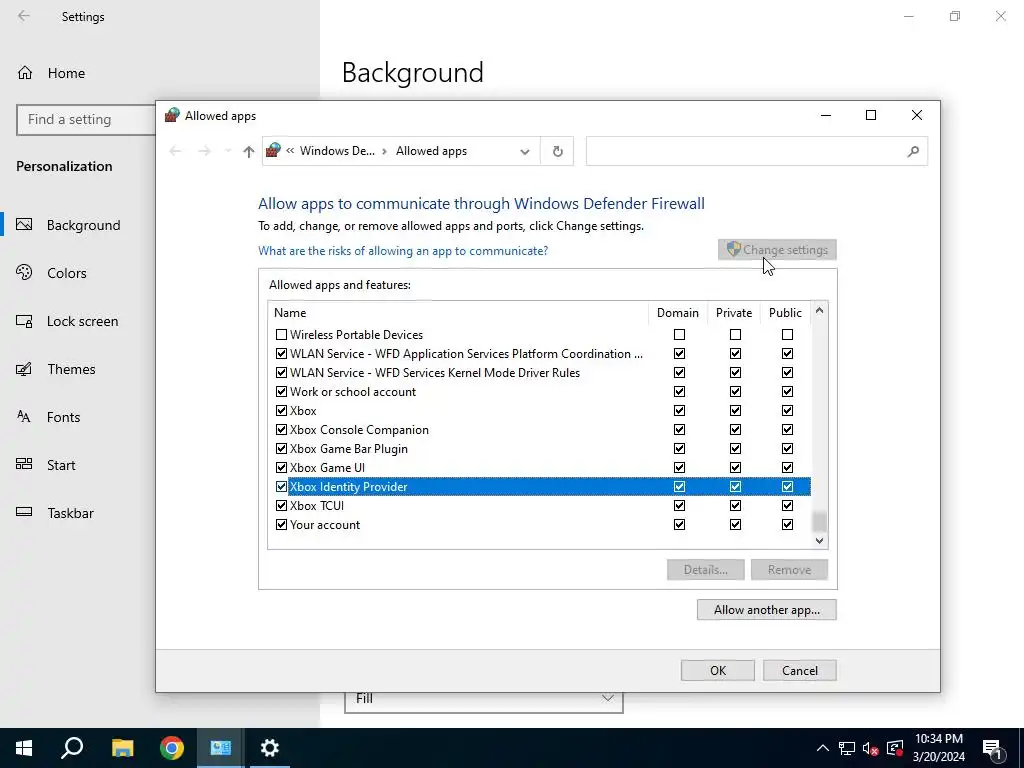Viewport: 1024px width, 768px height.
Task: Open network status tray icon
Action: click(847, 748)
